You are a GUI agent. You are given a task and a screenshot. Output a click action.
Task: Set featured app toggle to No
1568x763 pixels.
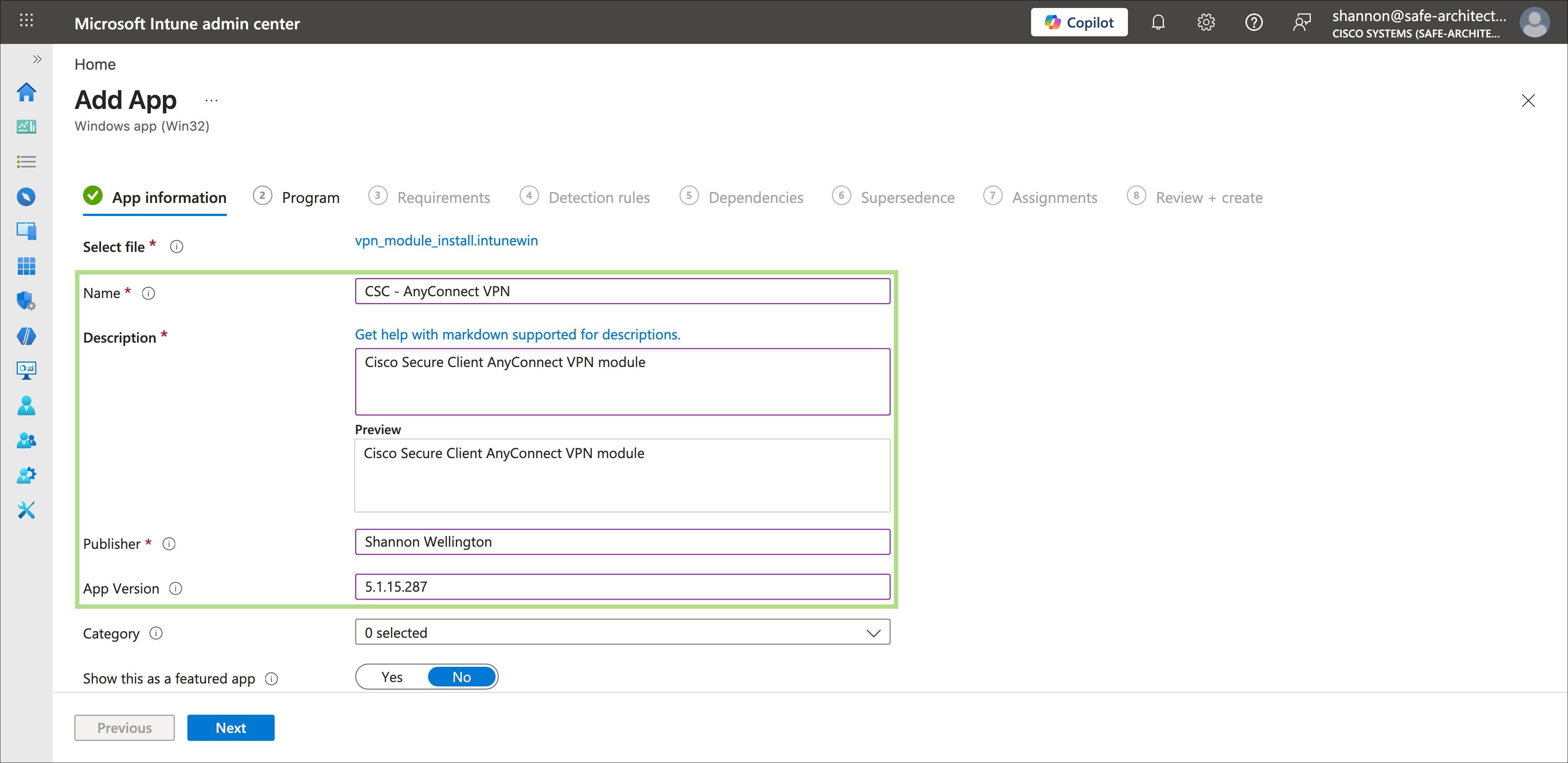click(461, 677)
